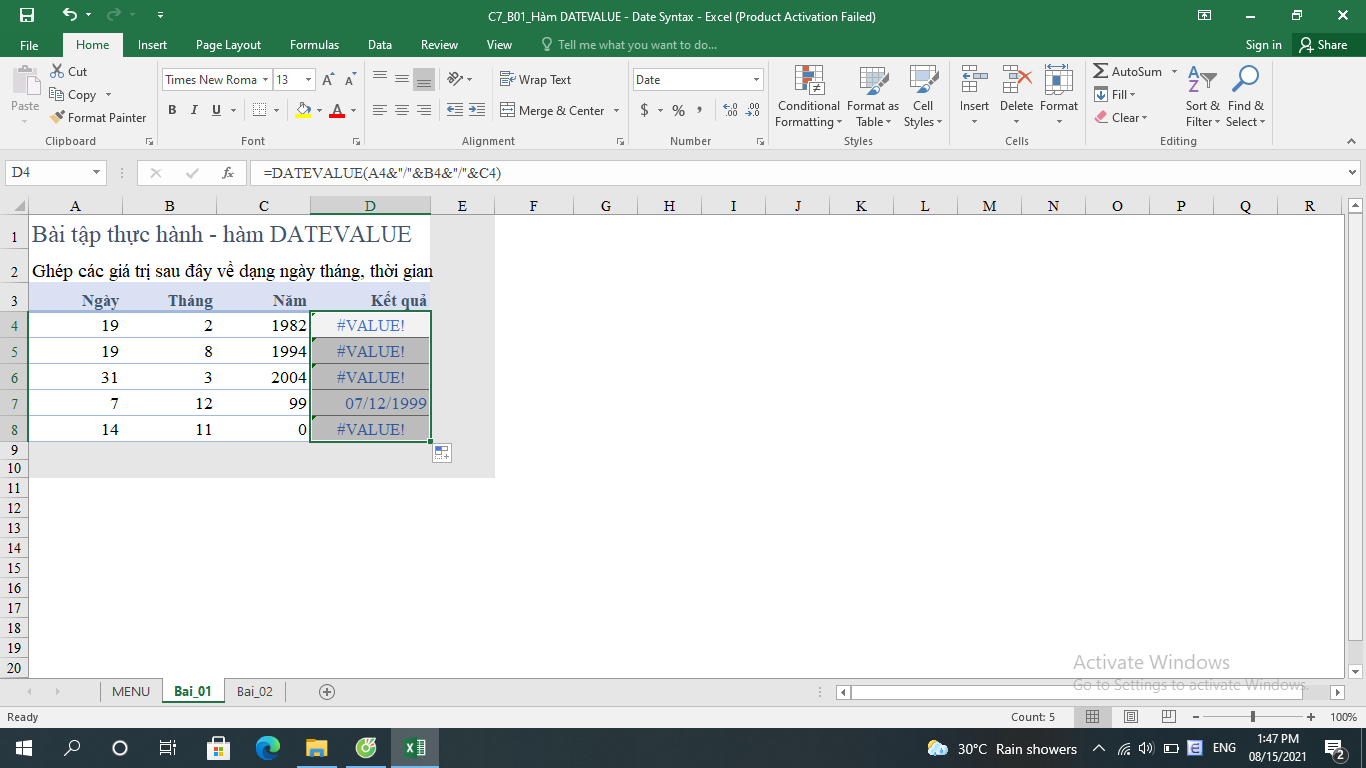The image size is (1366, 768).
Task: Select cell D7 showing 07/12/1999
Action: 370,404
